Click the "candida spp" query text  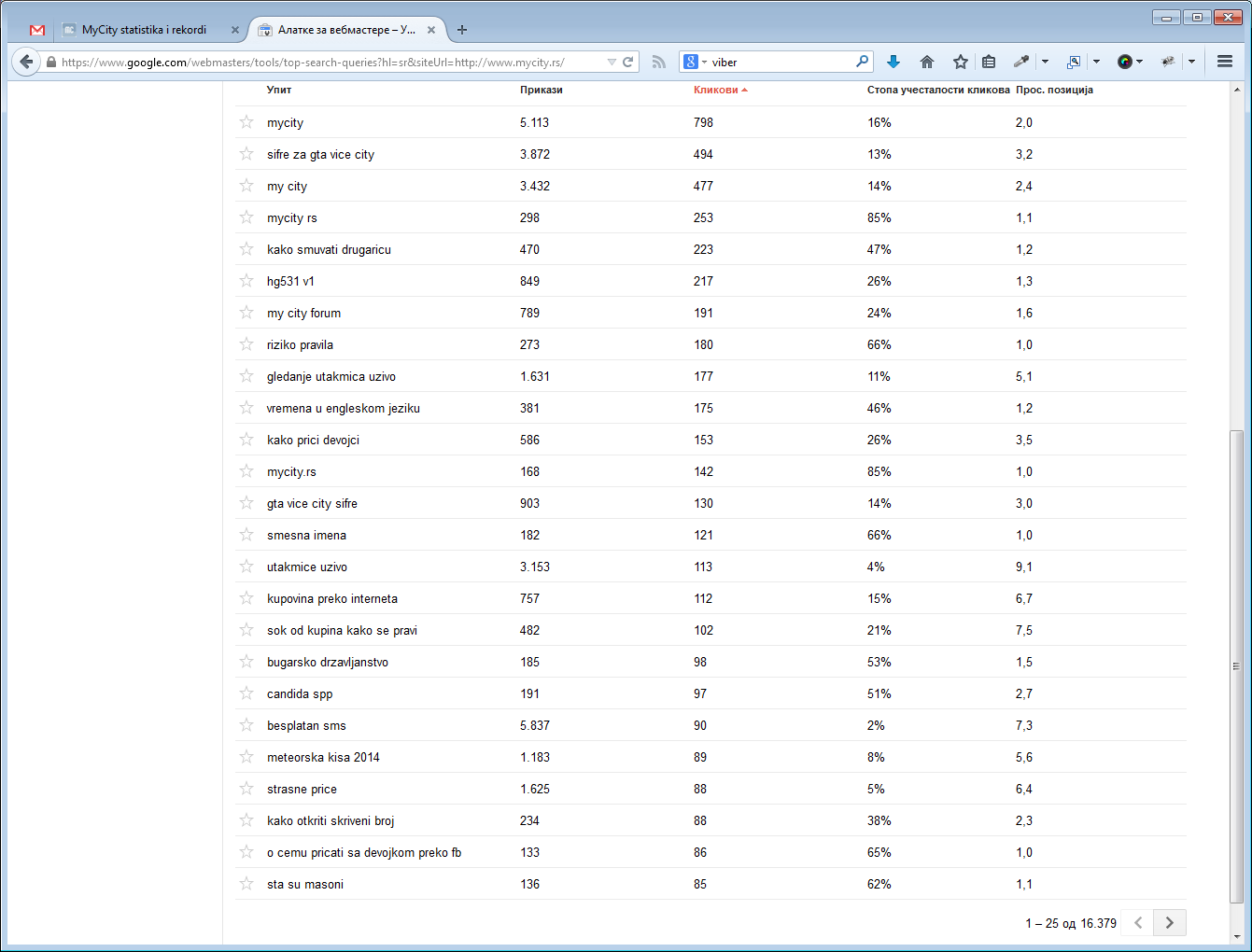pos(300,693)
